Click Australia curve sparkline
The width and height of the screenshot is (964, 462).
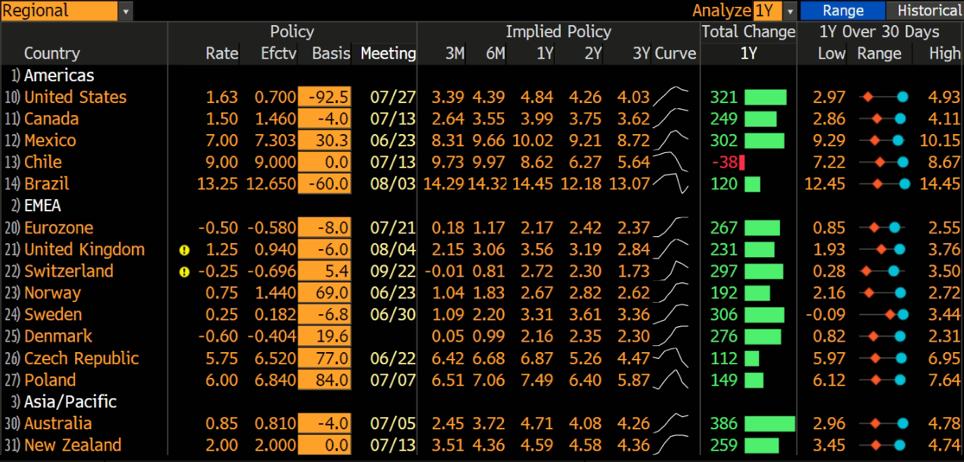[x=671, y=423]
